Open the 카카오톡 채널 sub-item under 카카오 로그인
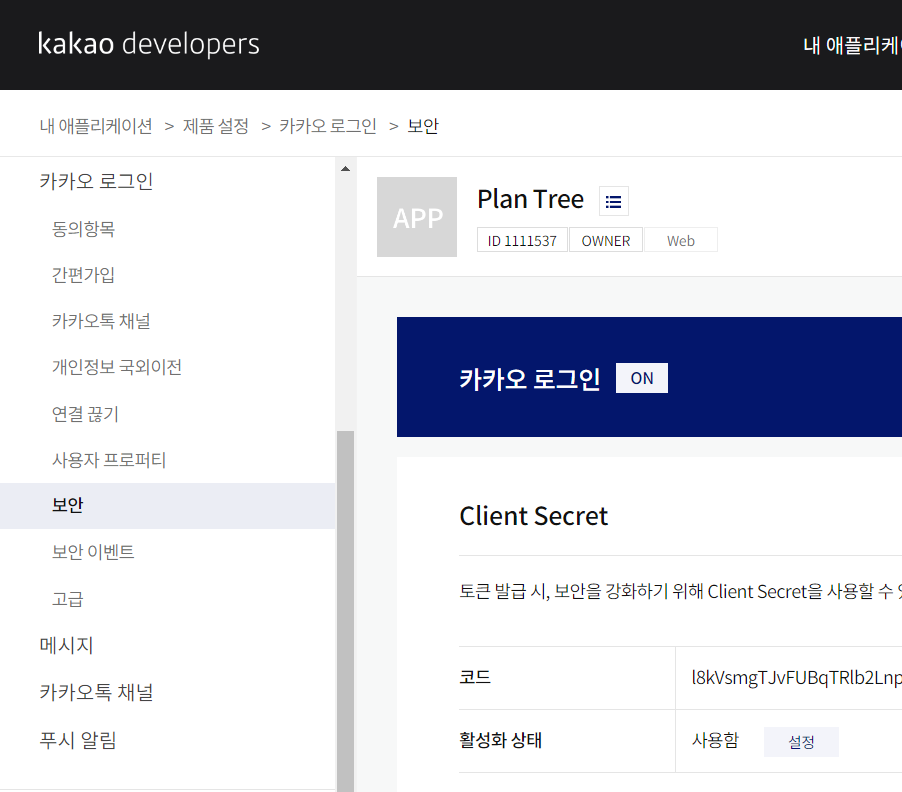Screen dimensions: 902x792 click(101, 321)
